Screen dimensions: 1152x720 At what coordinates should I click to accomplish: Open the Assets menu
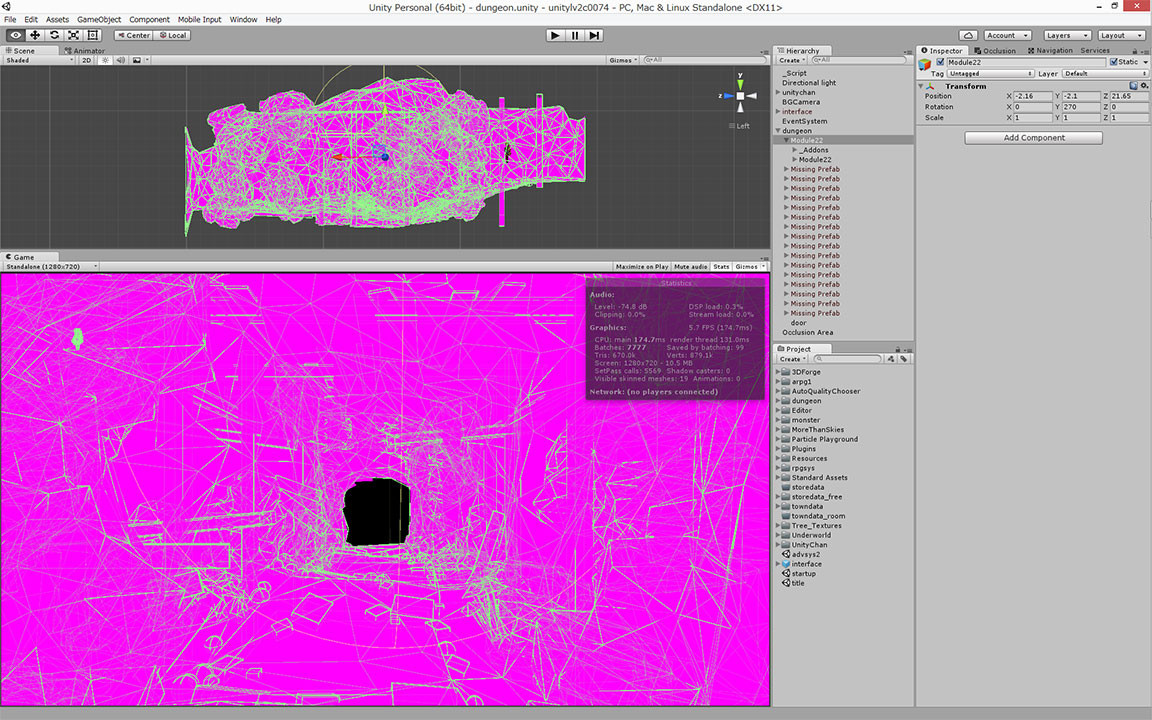click(57, 19)
